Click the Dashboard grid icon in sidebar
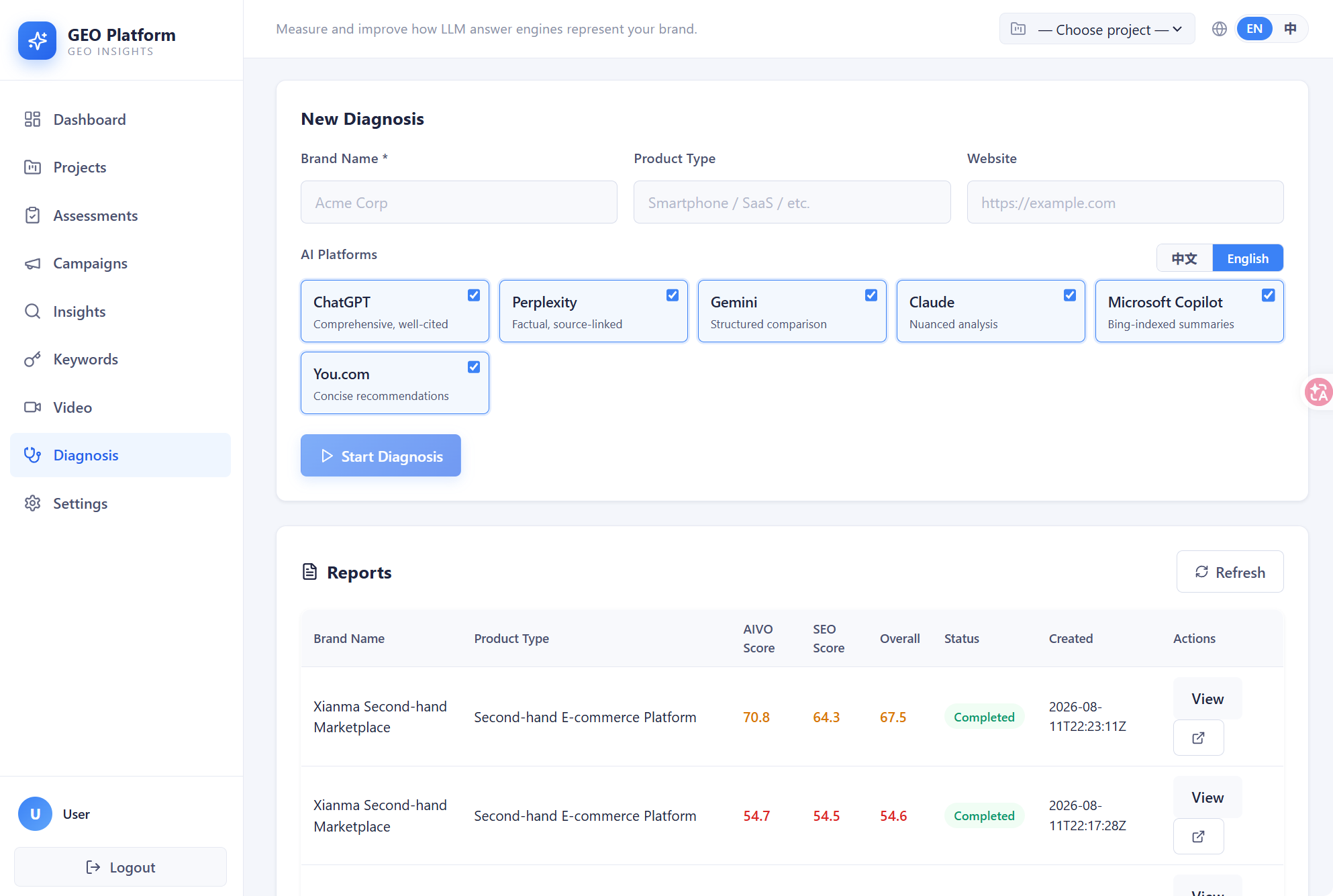Viewport: 1333px width, 896px height. (x=32, y=119)
